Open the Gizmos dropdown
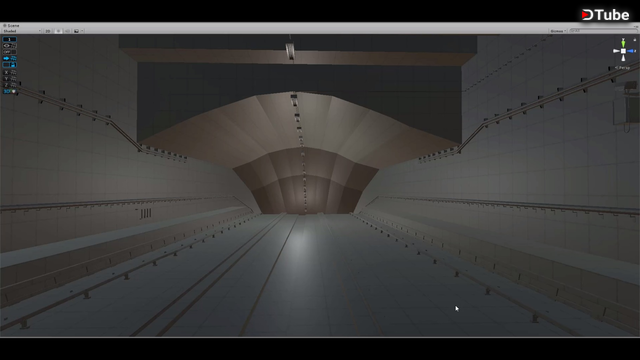 pyautogui.click(x=558, y=31)
